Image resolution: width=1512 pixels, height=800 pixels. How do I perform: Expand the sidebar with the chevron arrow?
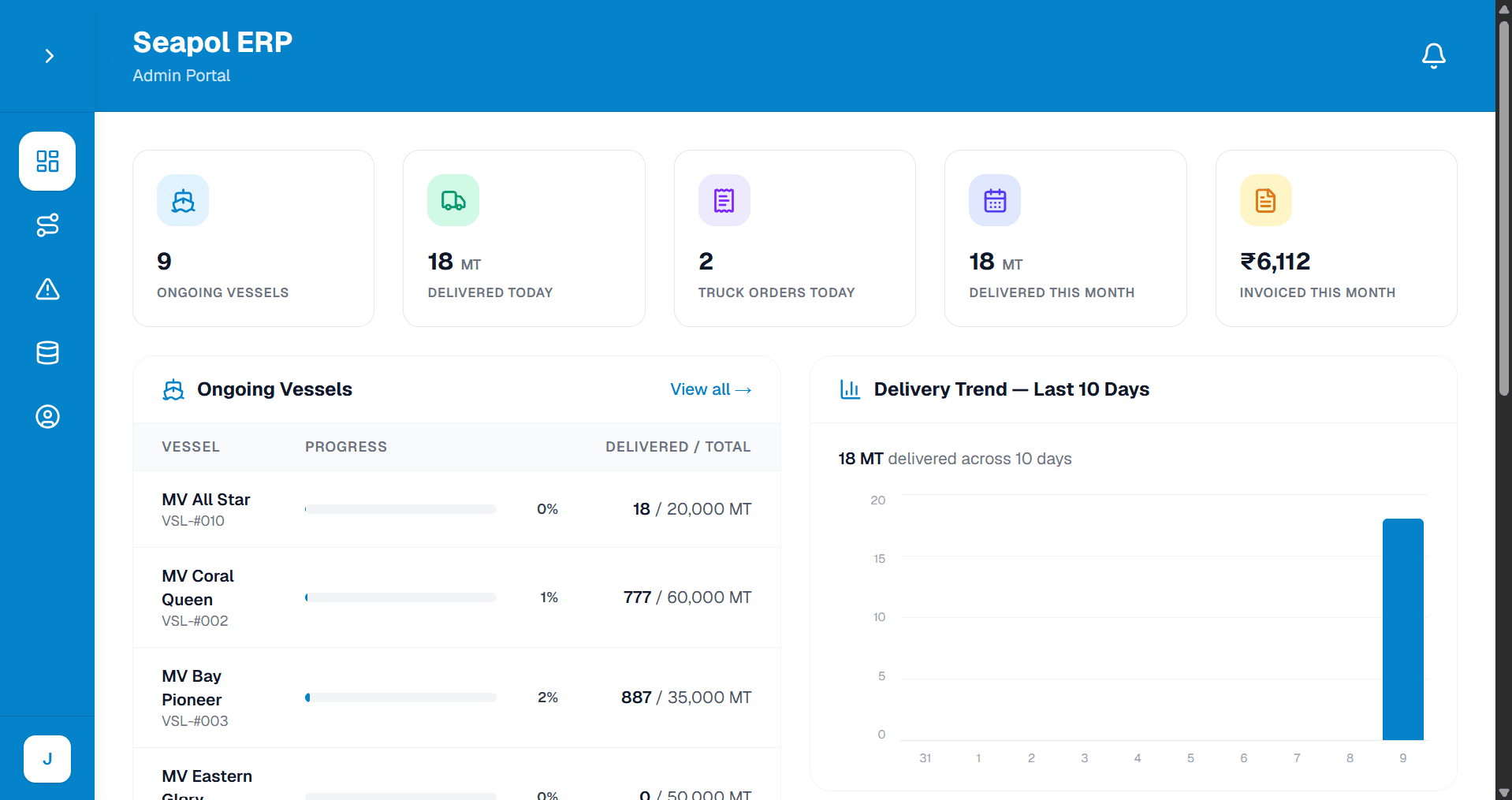(49, 56)
